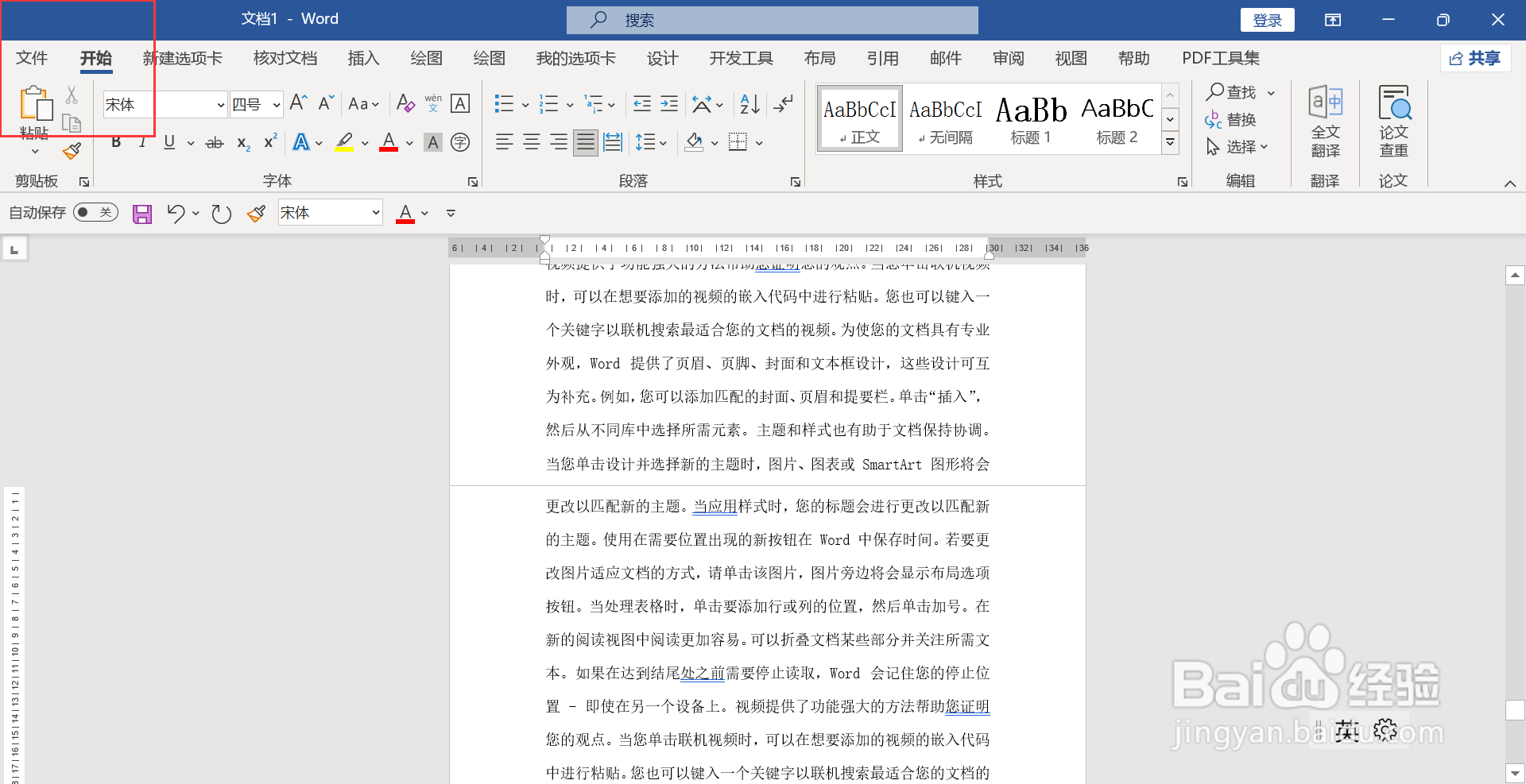Viewport: 1526px width, 784px height.
Task: Switch to the Review (审阅) tab
Action: [x=1008, y=58]
